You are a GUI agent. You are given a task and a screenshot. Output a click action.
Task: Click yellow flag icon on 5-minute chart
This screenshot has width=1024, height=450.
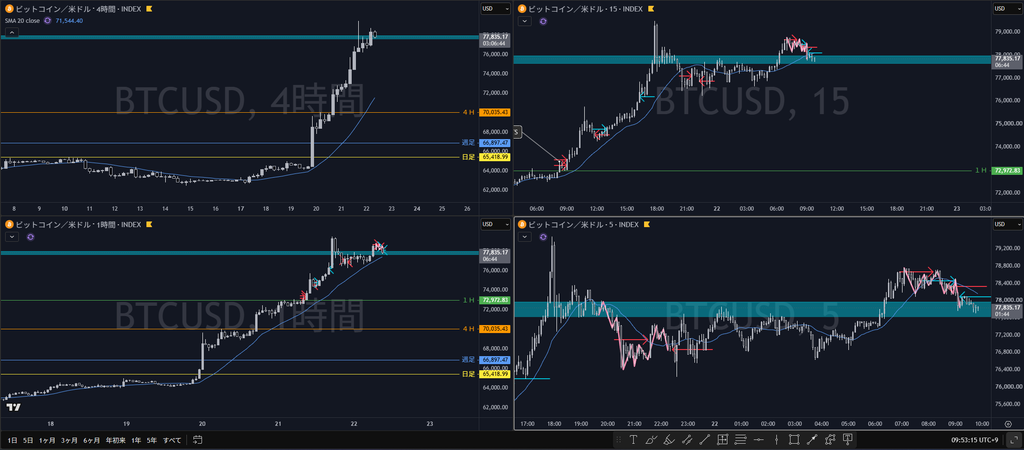click(x=645, y=225)
